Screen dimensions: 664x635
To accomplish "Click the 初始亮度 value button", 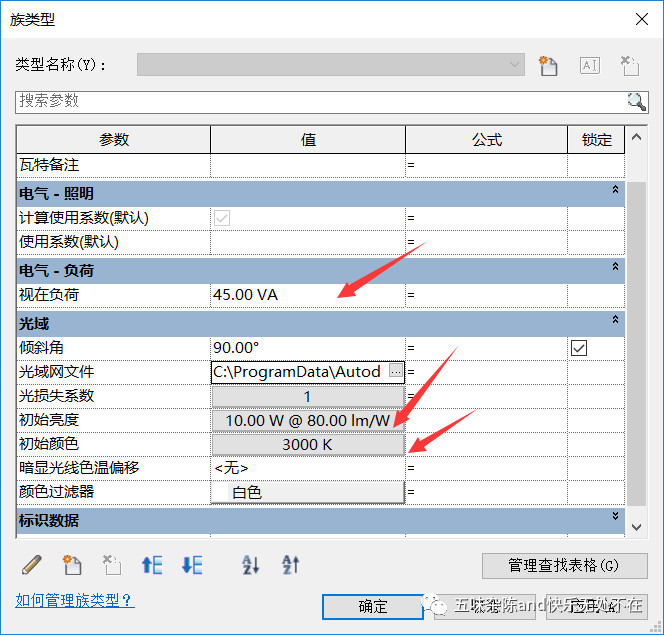I will (308, 420).
